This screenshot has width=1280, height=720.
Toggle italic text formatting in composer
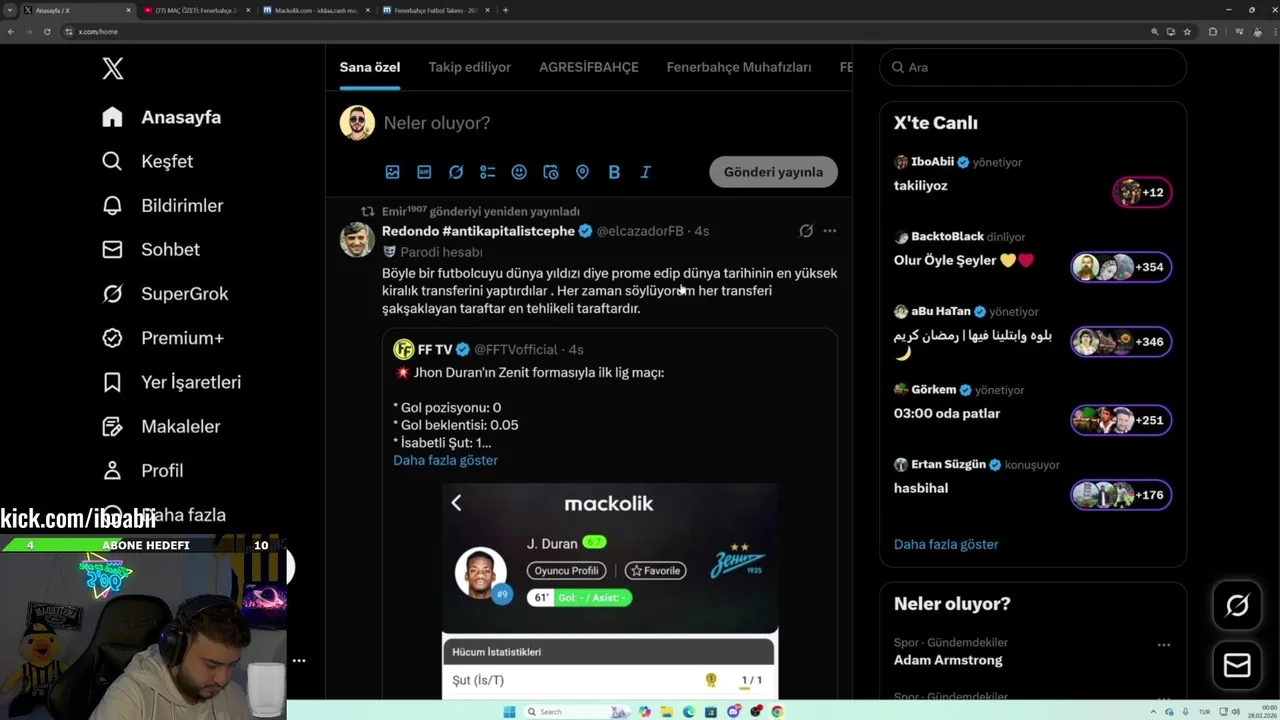[x=646, y=172]
